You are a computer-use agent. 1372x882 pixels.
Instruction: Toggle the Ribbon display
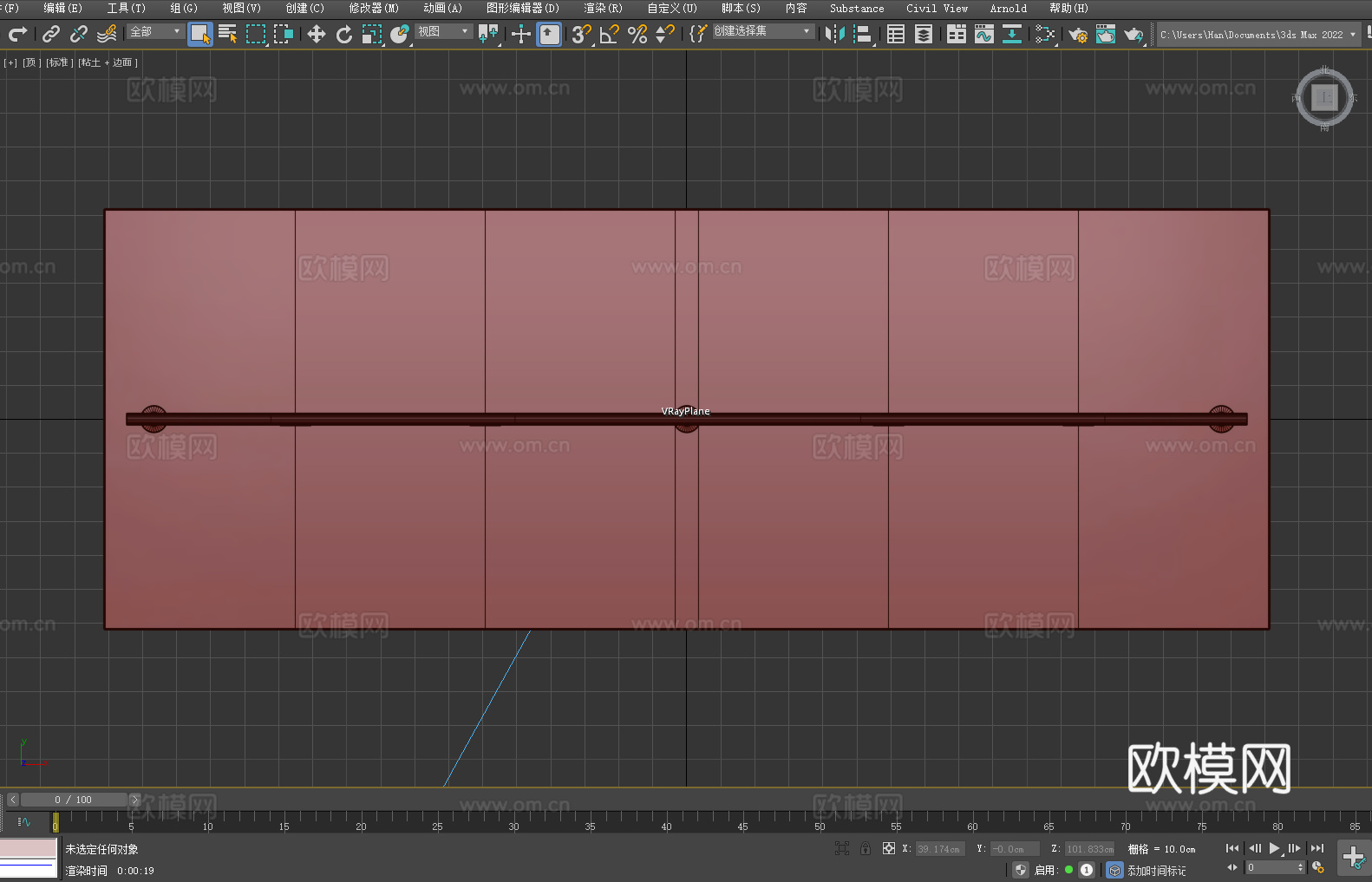[x=957, y=34]
